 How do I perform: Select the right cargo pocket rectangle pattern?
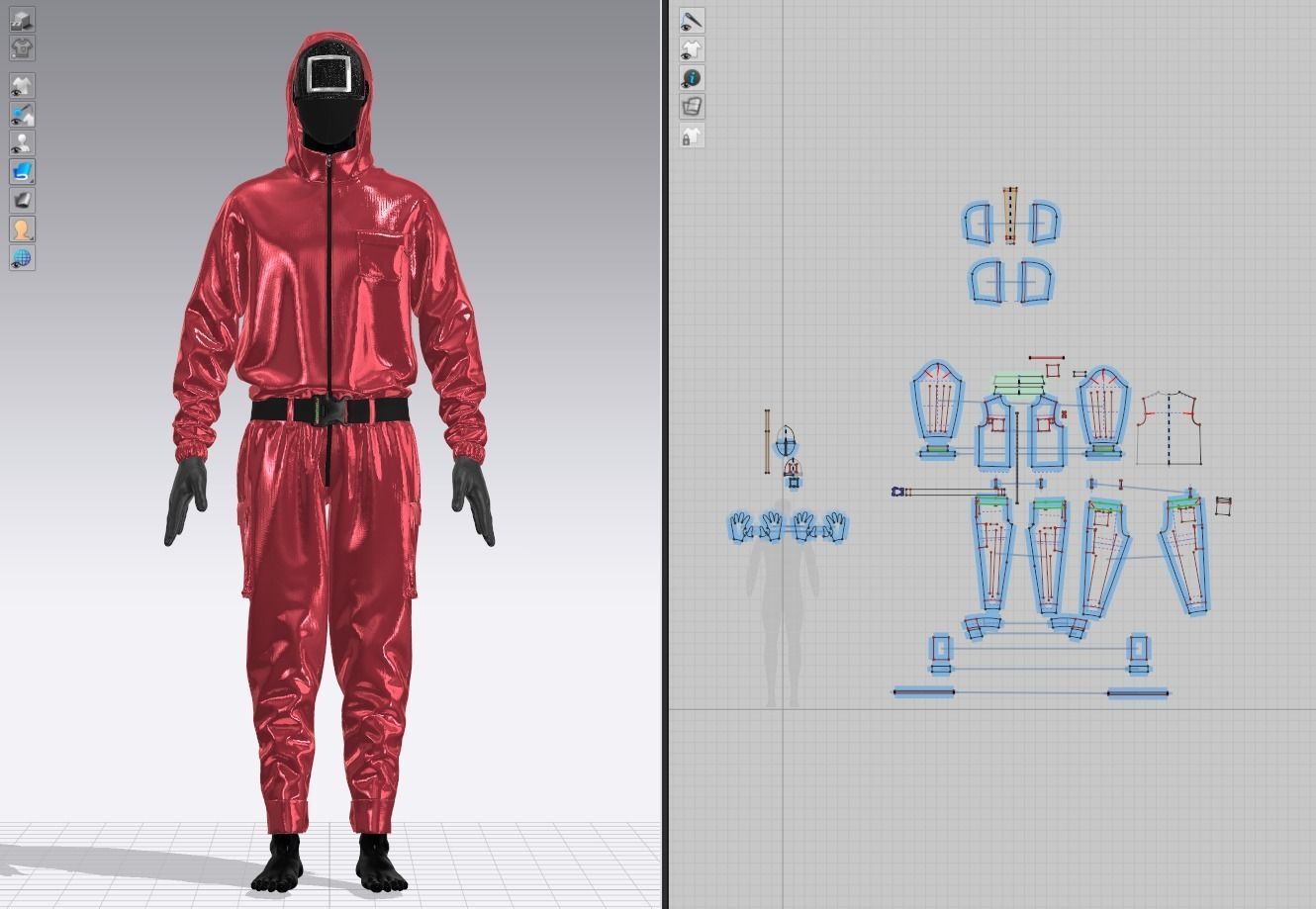coord(1139,649)
